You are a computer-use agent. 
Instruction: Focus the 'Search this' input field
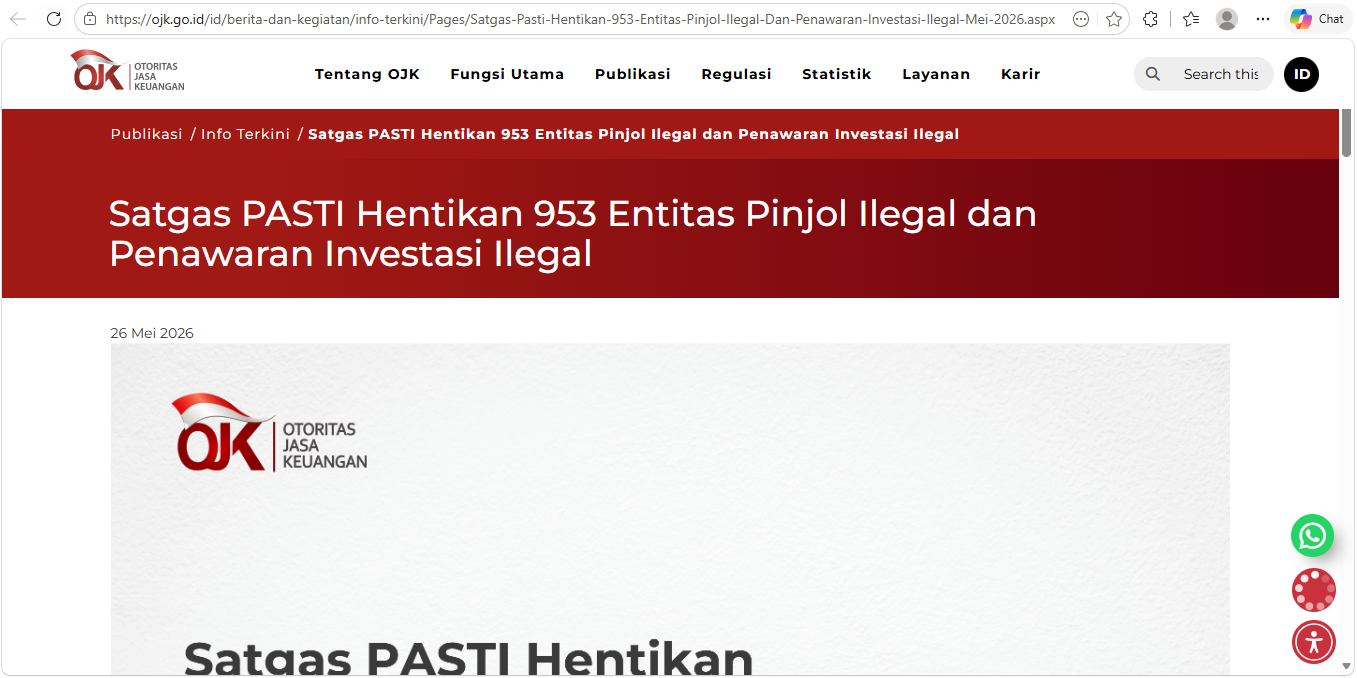[x=1221, y=74]
